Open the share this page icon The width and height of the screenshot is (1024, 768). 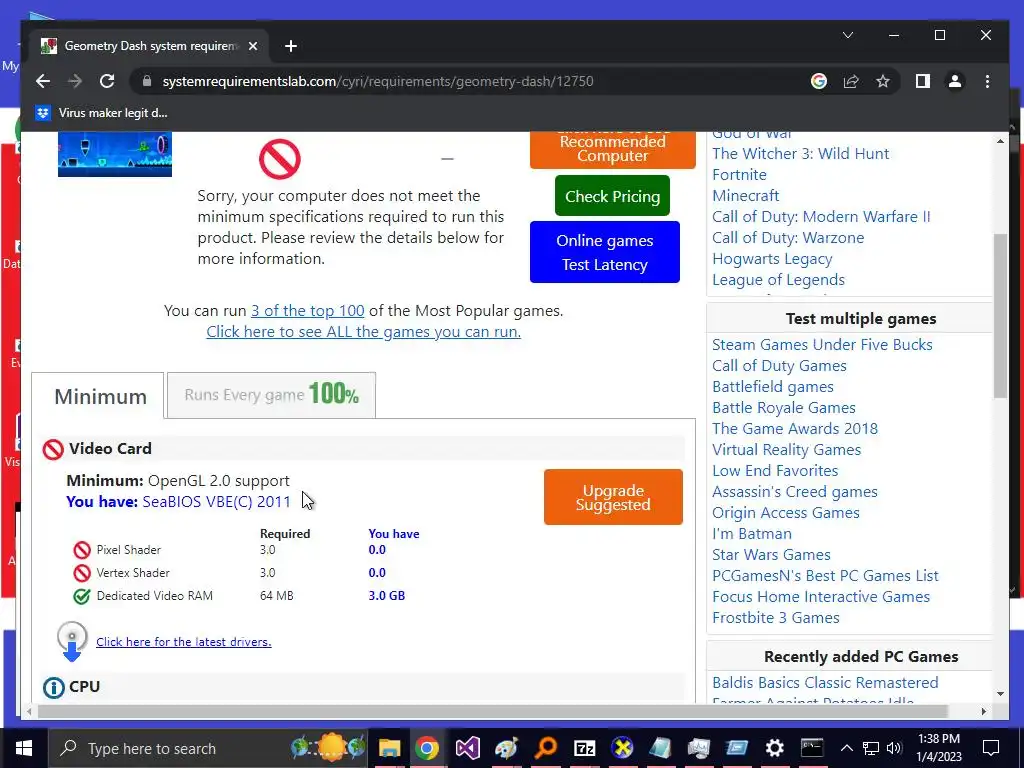(x=851, y=81)
